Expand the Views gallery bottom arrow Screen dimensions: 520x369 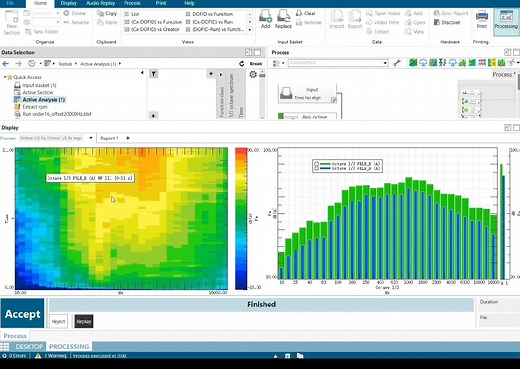click(x=250, y=30)
